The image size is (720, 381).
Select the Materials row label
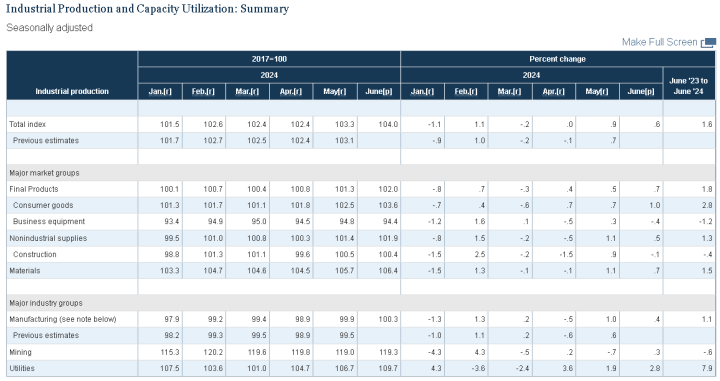click(x=25, y=271)
